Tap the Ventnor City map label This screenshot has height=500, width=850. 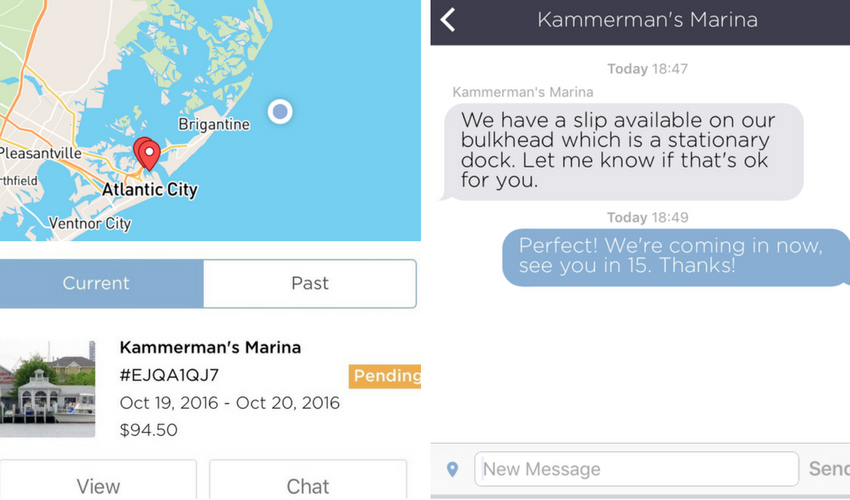pos(90,223)
